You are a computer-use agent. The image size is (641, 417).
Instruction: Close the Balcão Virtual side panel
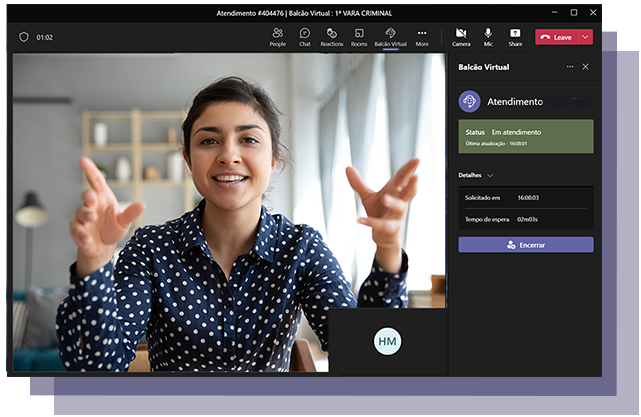pos(586,67)
